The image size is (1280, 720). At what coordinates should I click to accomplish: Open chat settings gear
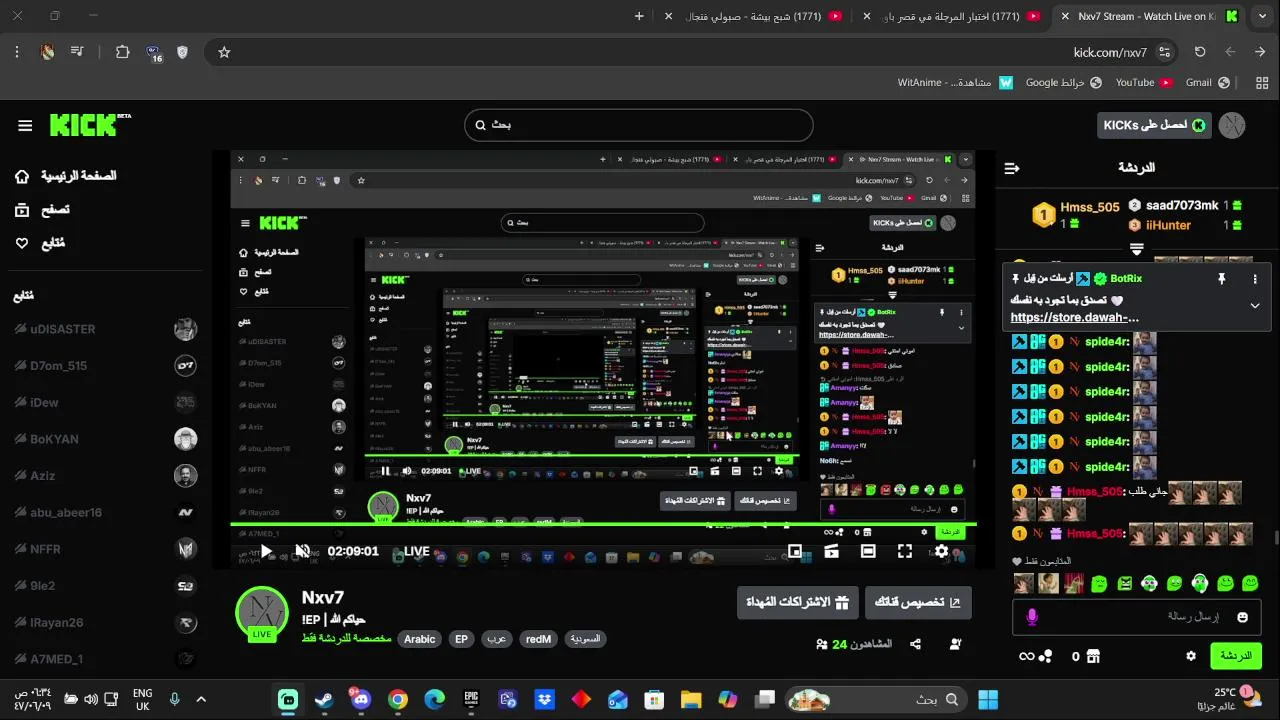point(1191,656)
